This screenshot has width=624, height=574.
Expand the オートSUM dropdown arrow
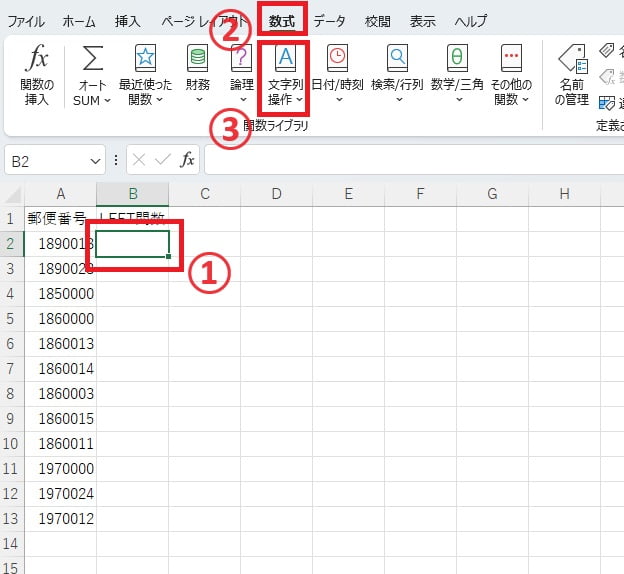[x=107, y=100]
